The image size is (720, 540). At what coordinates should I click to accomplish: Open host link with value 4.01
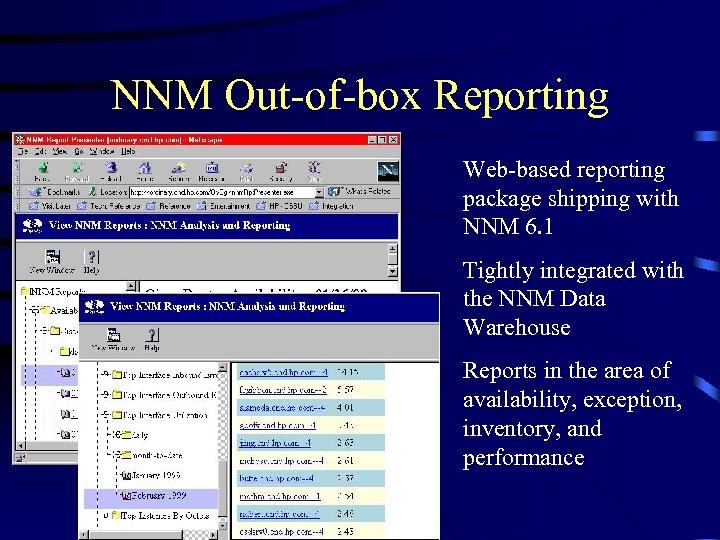pos(282,408)
